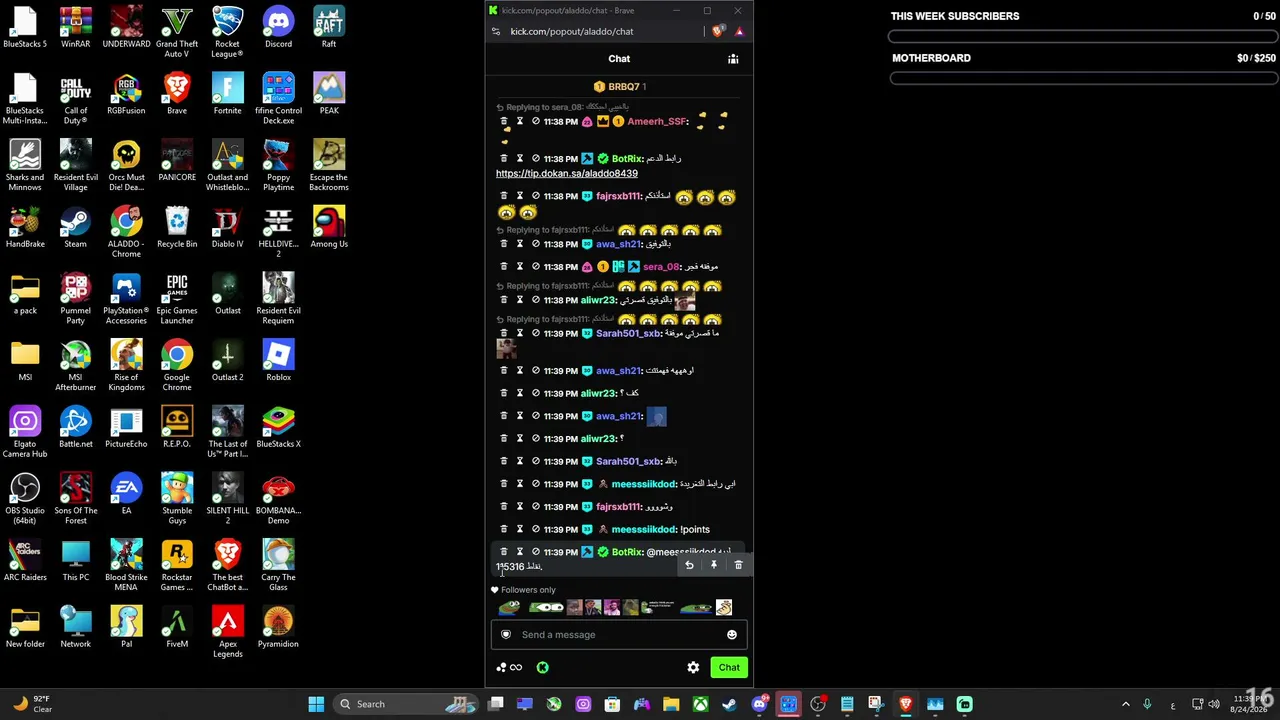The width and height of the screenshot is (1280, 720).
Task: Select the FiveM desktop icon
Action: pos(177,627)
